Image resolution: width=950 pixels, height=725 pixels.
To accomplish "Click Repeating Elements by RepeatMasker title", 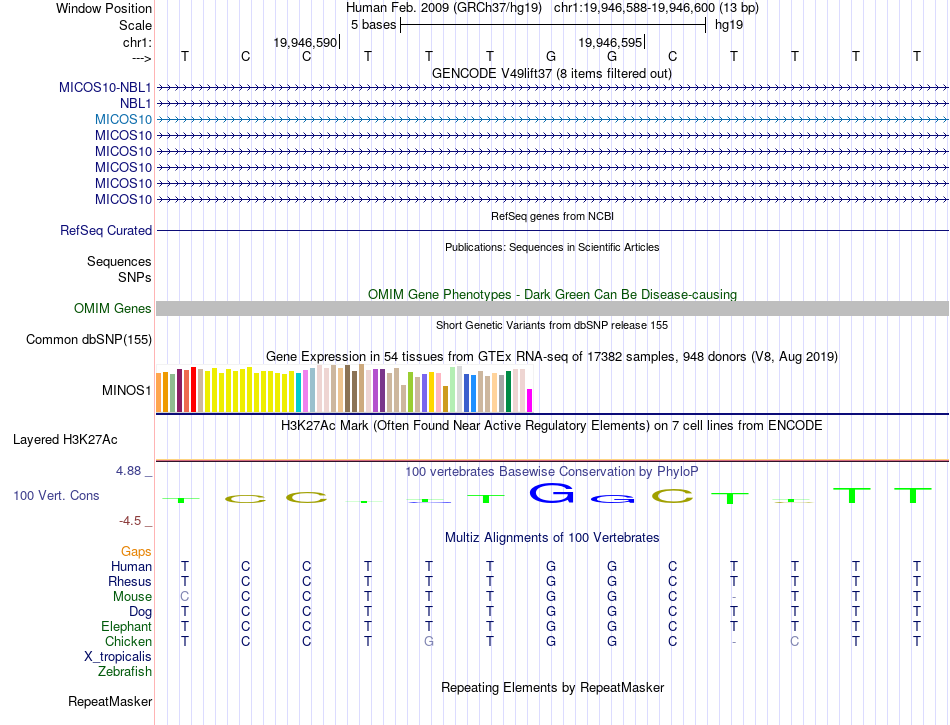I will click(x=552, y=687).
